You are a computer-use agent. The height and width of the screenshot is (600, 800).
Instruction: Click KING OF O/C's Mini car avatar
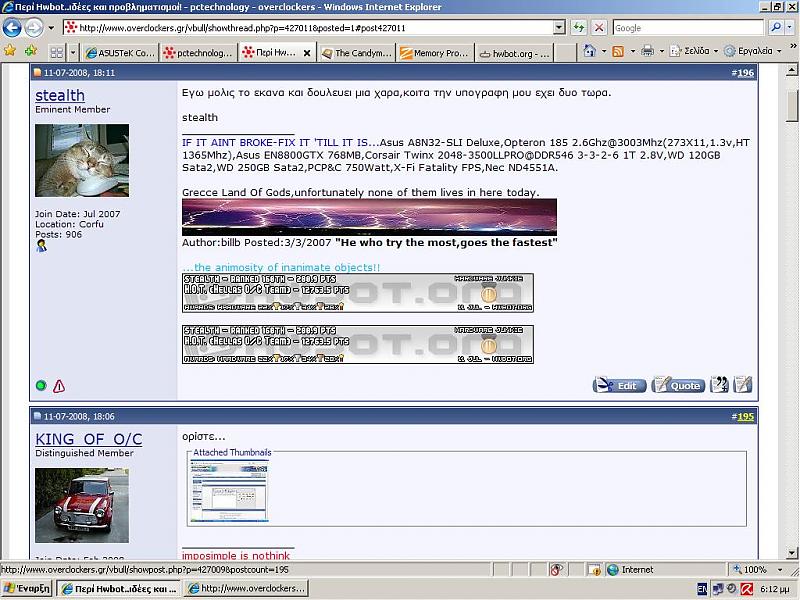pyautogui.click(x=82, y=505)
